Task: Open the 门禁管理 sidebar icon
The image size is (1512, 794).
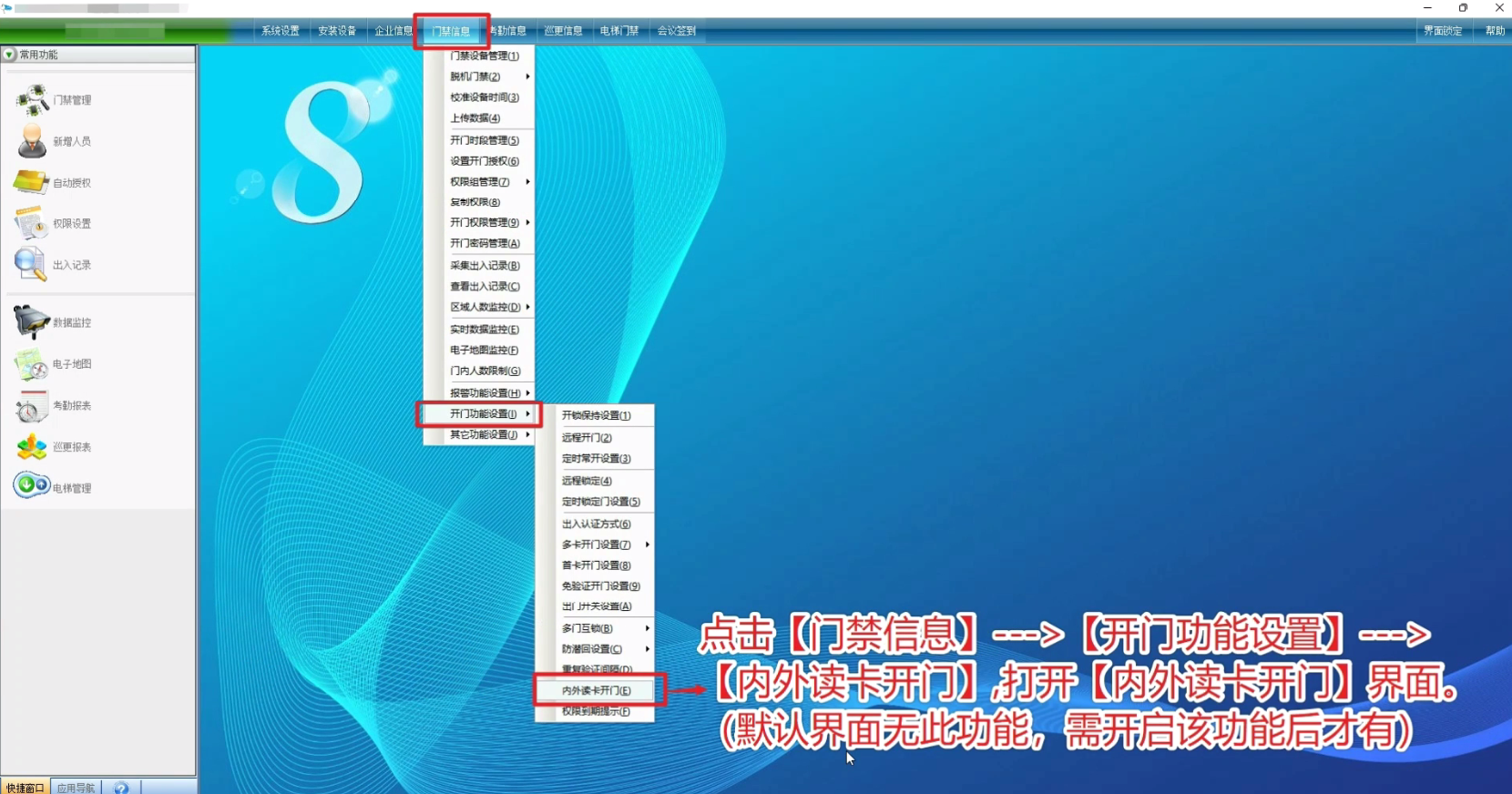Action: [32, 99]
